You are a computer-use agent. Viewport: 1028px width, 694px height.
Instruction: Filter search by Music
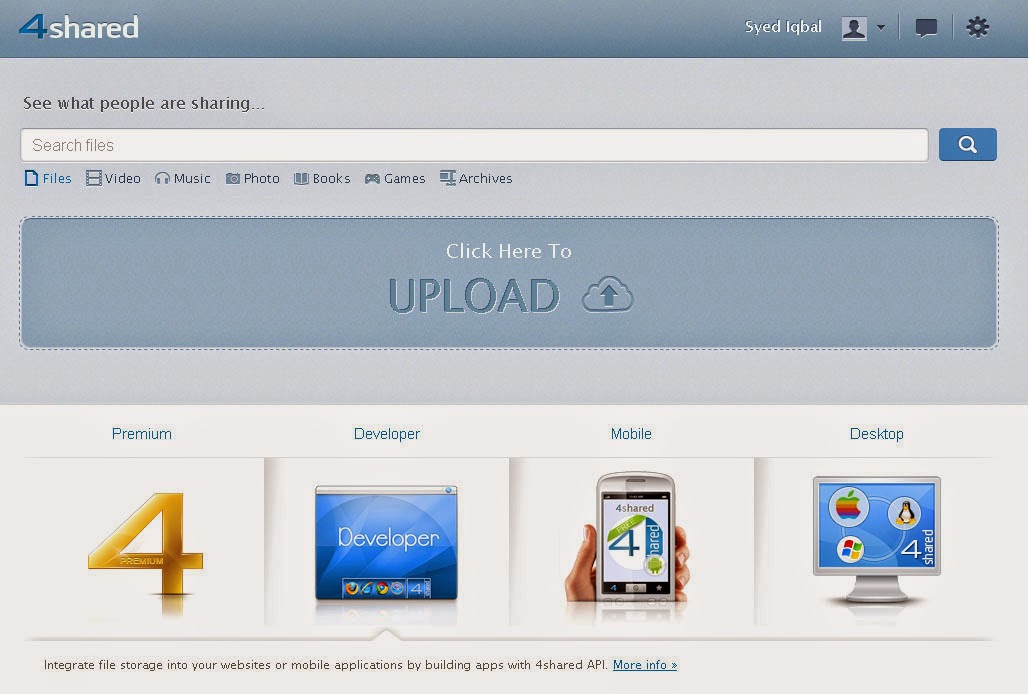(182, 179)
